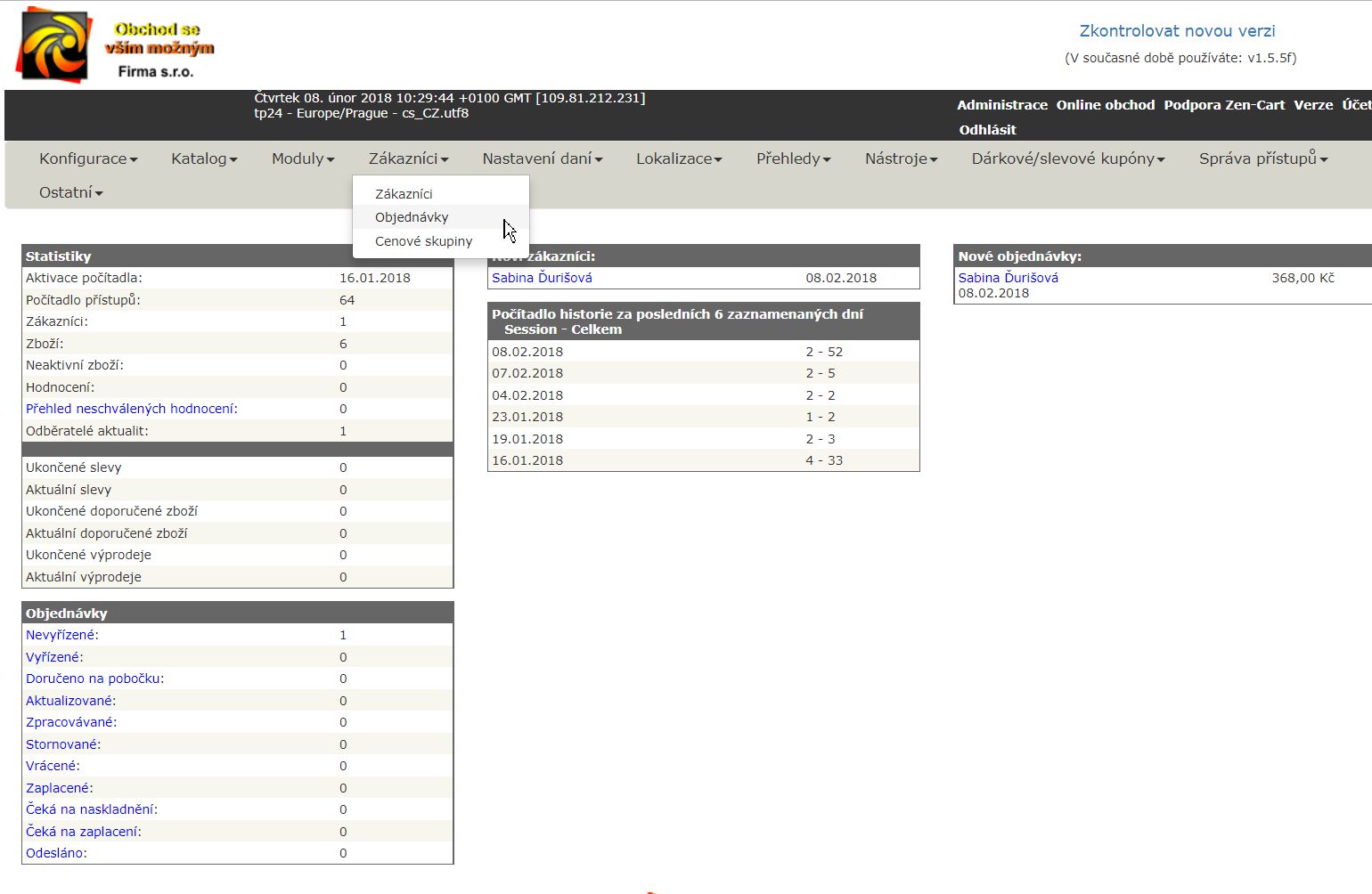This screenshot has height=894, width=1372.
Task: Open Podpora Zen-Cart link
Action: tap(1224, 105)
